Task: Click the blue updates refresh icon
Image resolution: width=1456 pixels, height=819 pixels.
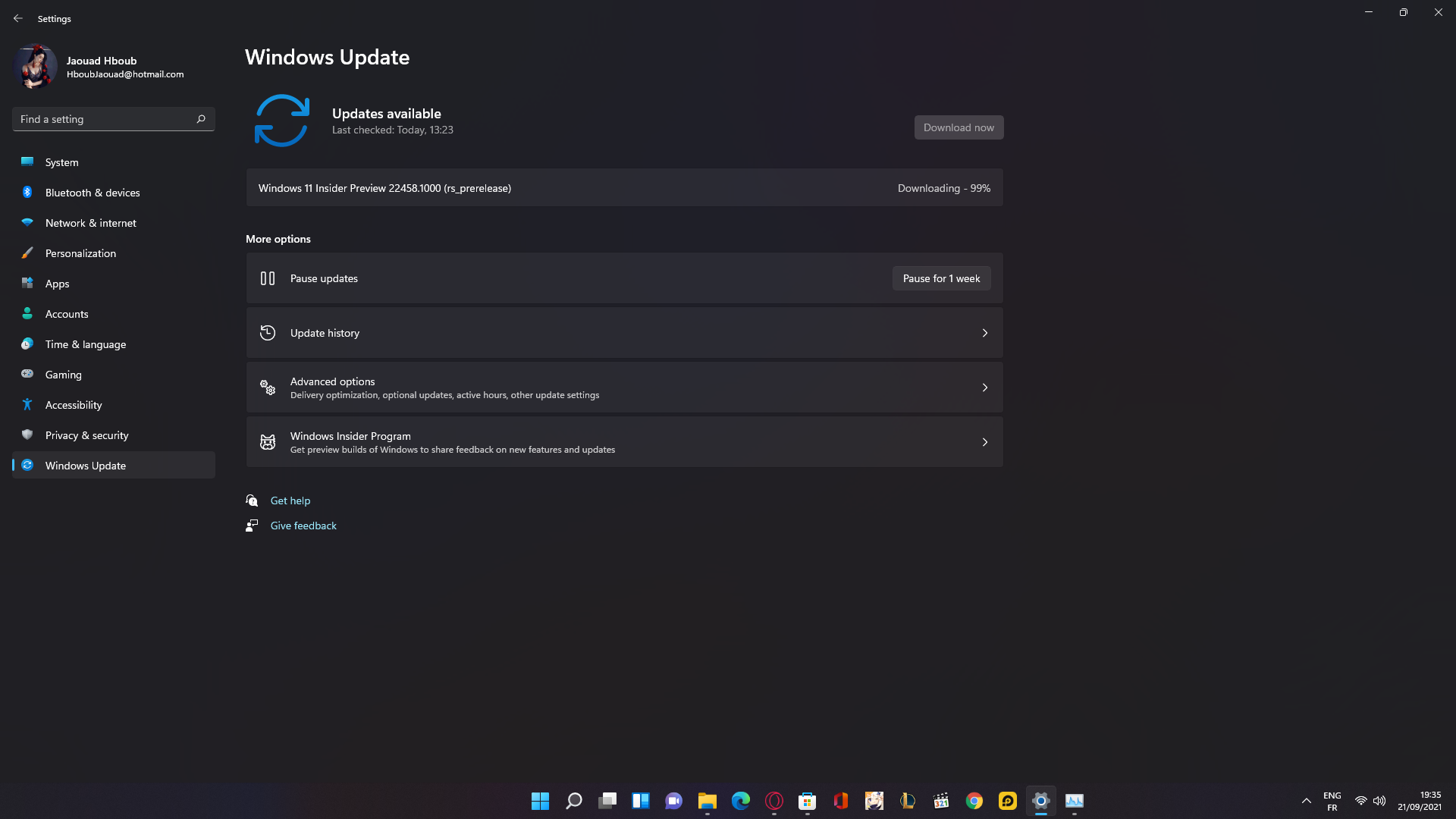Action: tap(281, 120)
